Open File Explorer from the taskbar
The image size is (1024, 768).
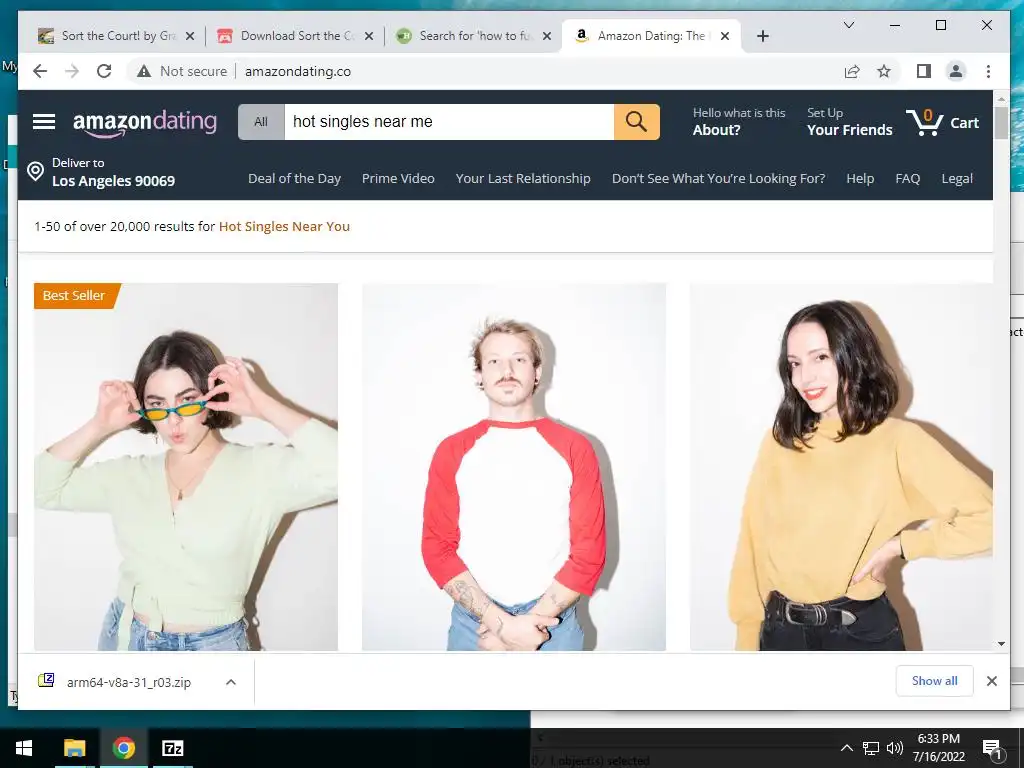pyautogui.click(x=74, y=748)
